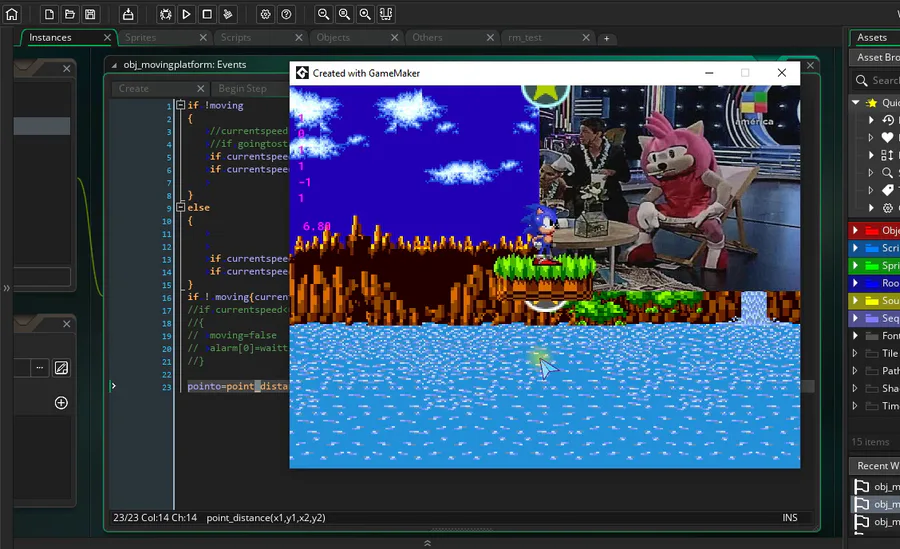Screen dimensions: 900x549
Task: Open the Help question mark icon
Action: coord(286,14)
